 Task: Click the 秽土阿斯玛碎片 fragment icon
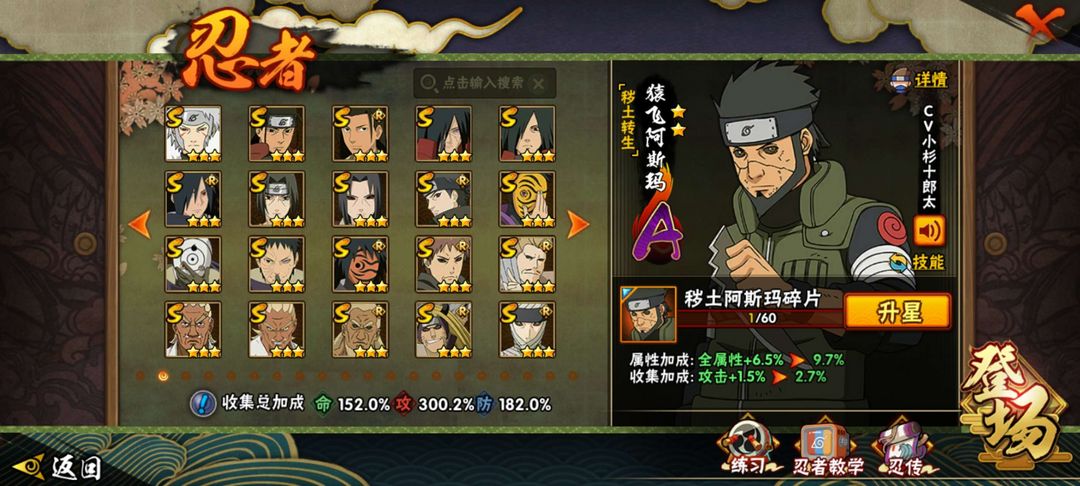[x=647, y=315]
